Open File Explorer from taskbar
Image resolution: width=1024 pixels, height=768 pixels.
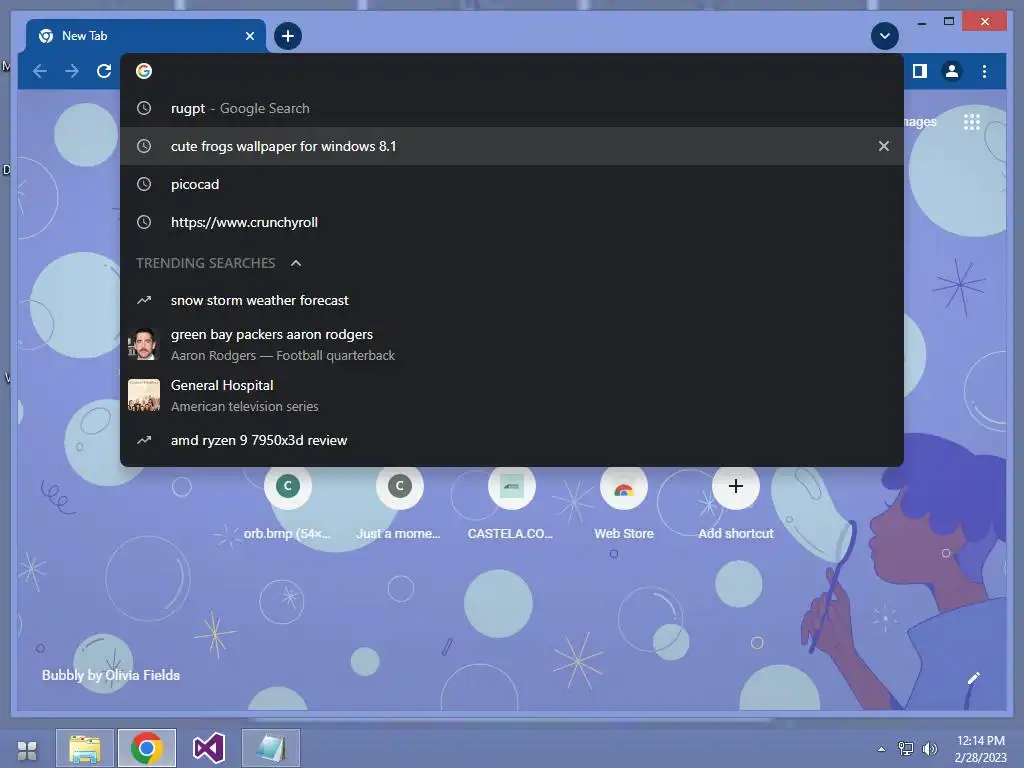85,748
